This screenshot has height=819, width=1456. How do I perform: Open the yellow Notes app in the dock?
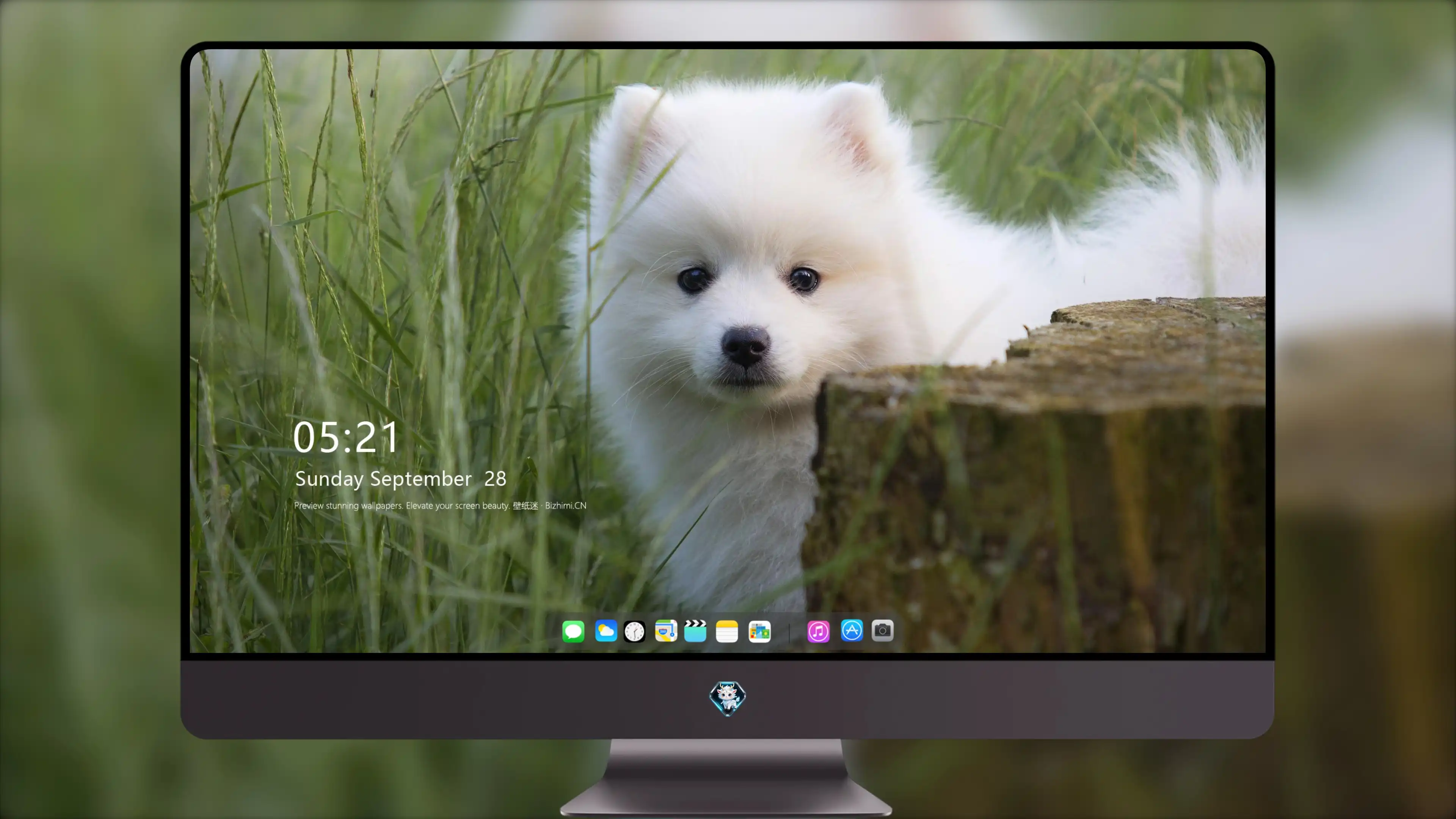point(727,631)
